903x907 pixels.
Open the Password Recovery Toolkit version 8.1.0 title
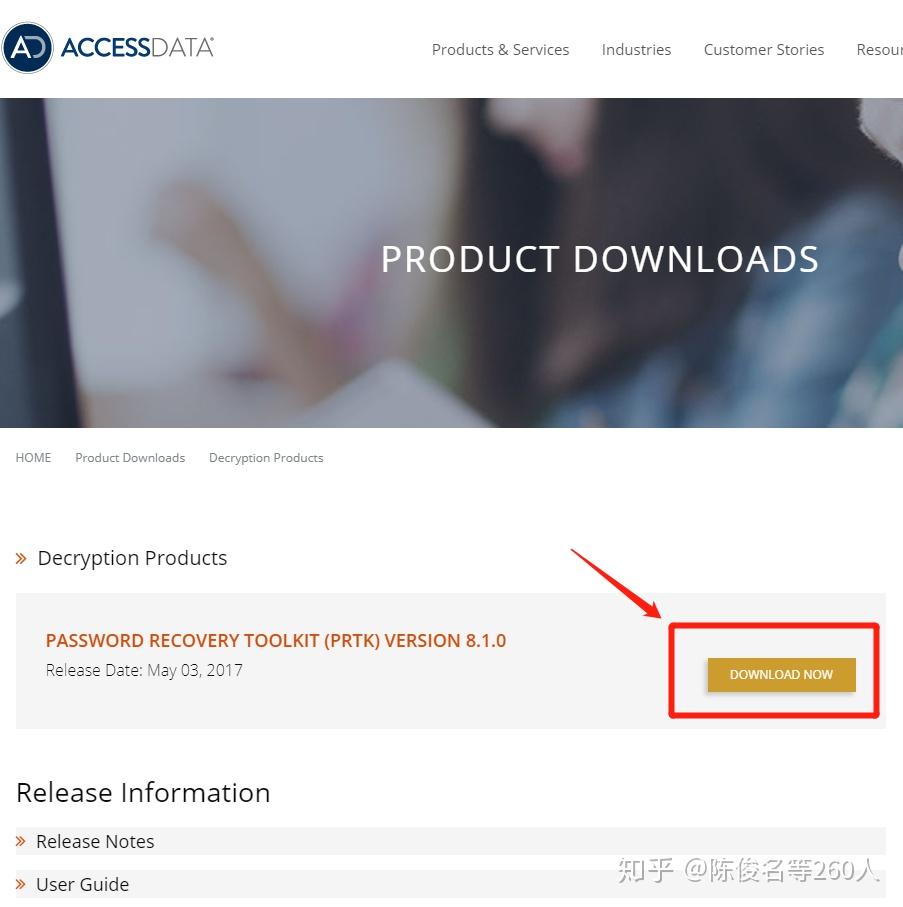276,641
